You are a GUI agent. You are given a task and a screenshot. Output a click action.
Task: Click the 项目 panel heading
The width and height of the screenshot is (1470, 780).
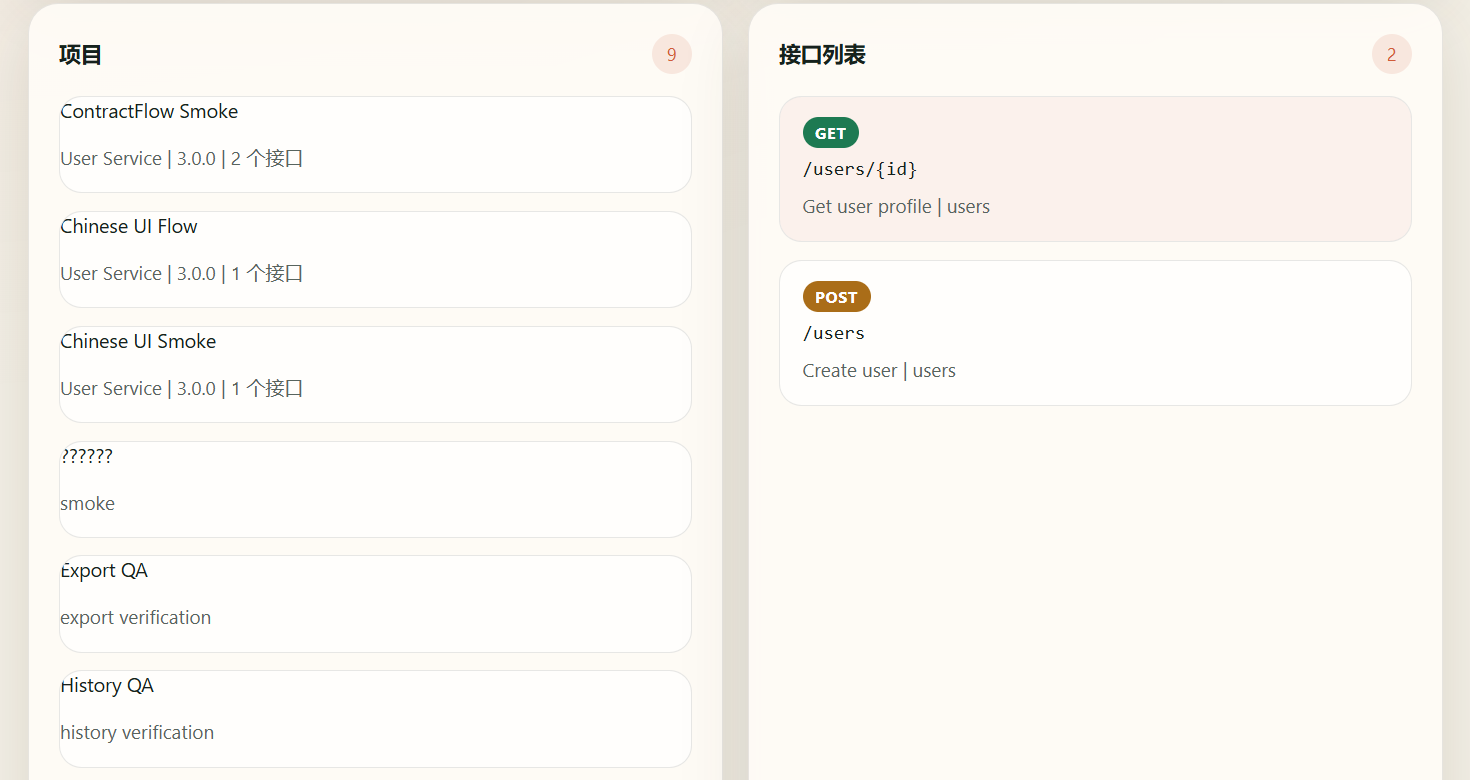pos(79,55)
